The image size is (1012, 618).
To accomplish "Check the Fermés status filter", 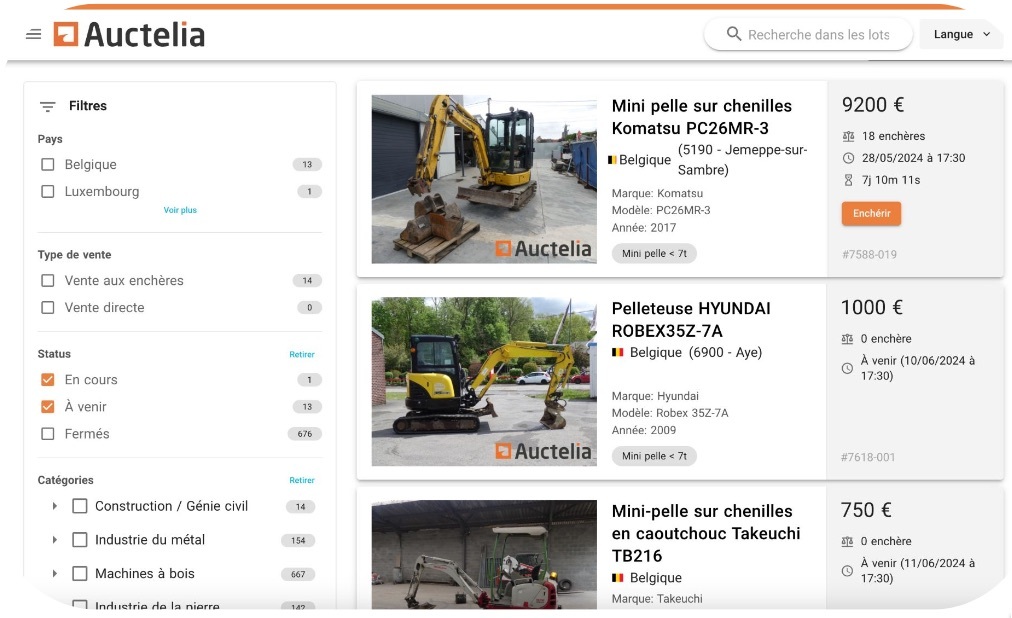I will [x=48, y=434].
